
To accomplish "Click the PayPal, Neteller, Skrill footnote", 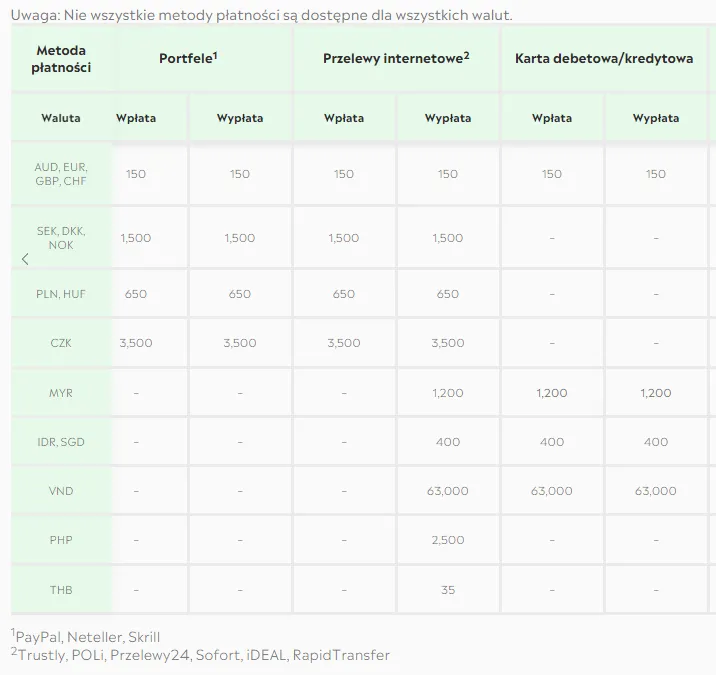I will (x=85, y=637).
